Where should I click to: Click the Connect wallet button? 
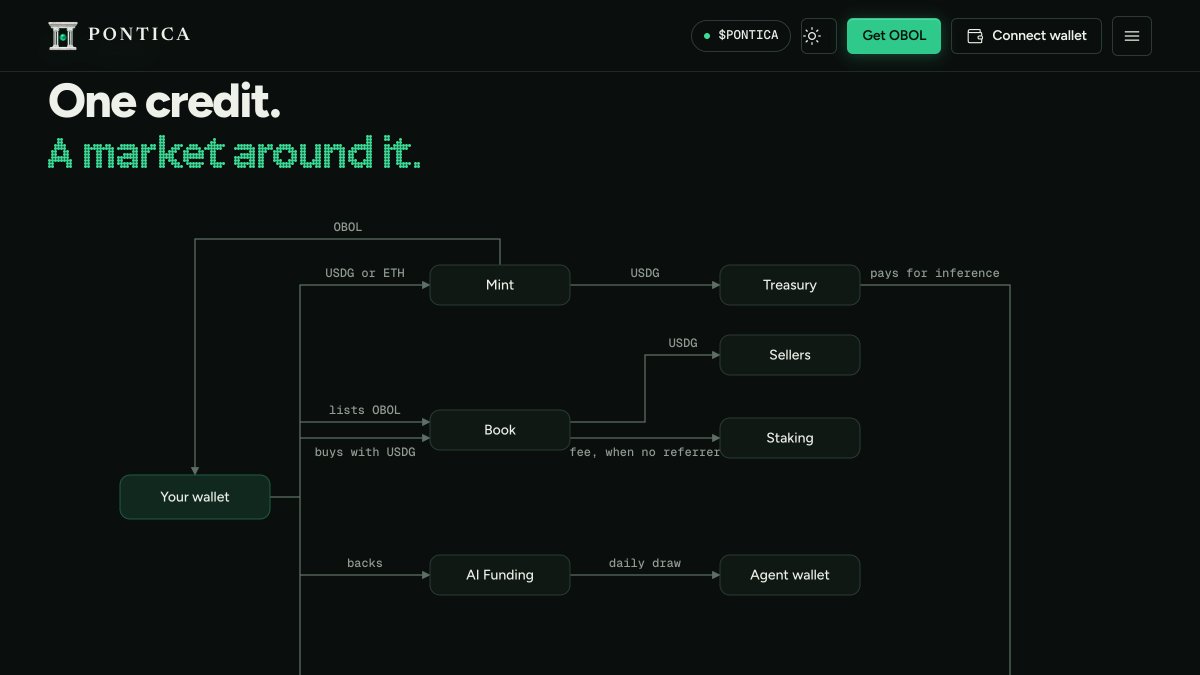[1026, 36]
